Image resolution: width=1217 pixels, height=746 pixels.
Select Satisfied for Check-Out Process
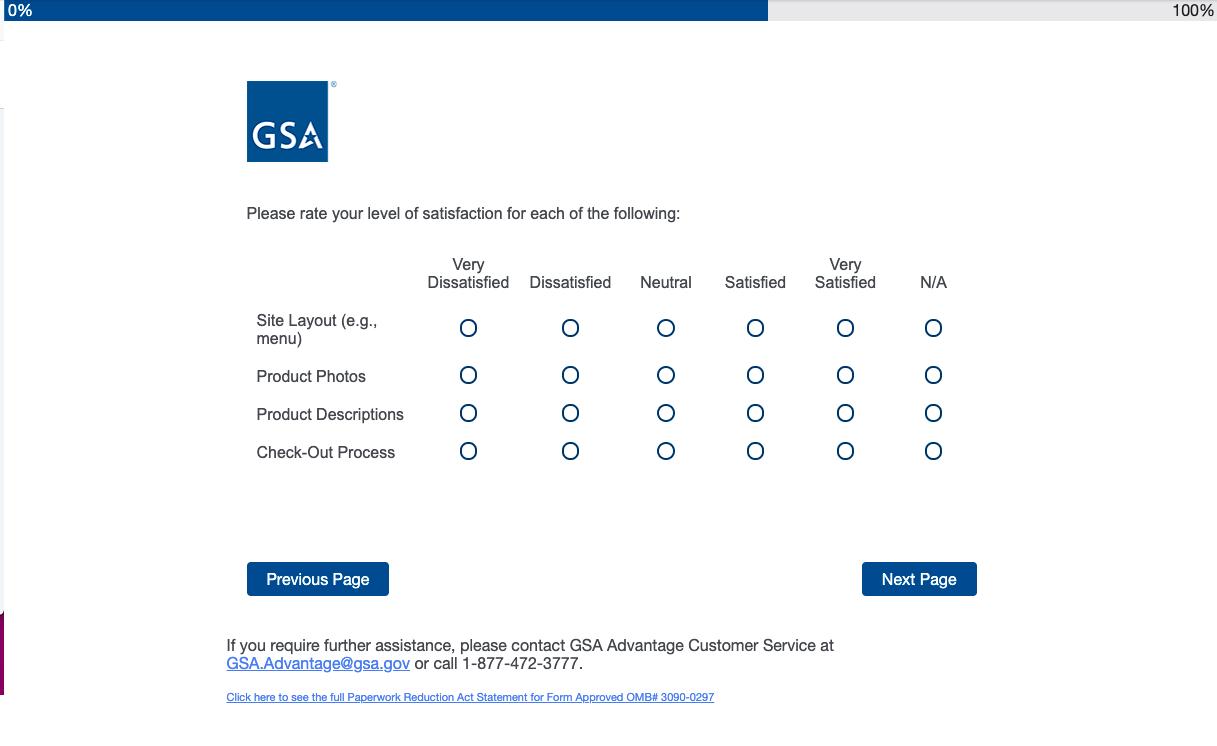[755, 451]
